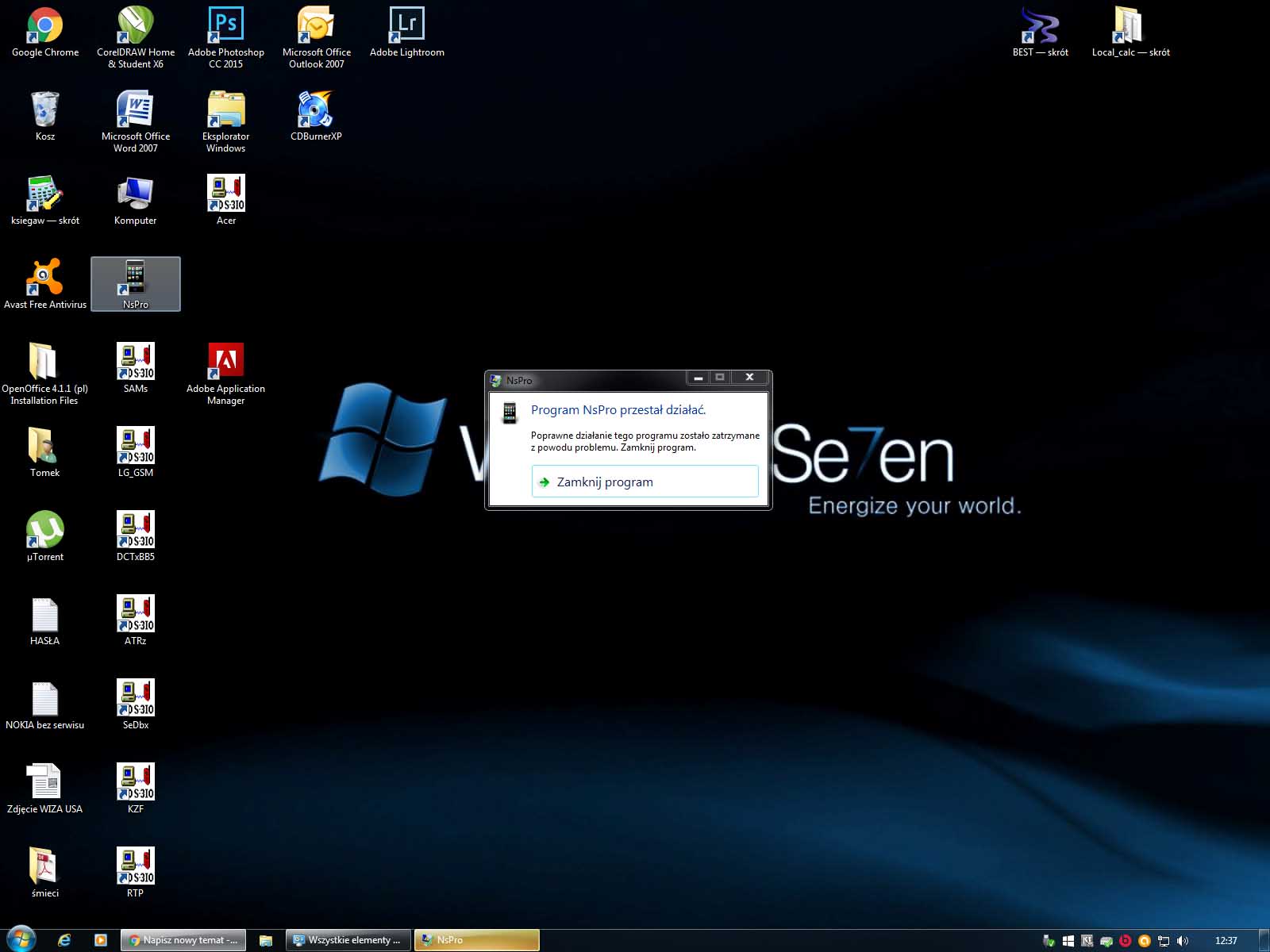This screenshot has height=952, width=1270.
Task: Open Windows Media Player from the taskbar
Action: click(x=101, y=940)
